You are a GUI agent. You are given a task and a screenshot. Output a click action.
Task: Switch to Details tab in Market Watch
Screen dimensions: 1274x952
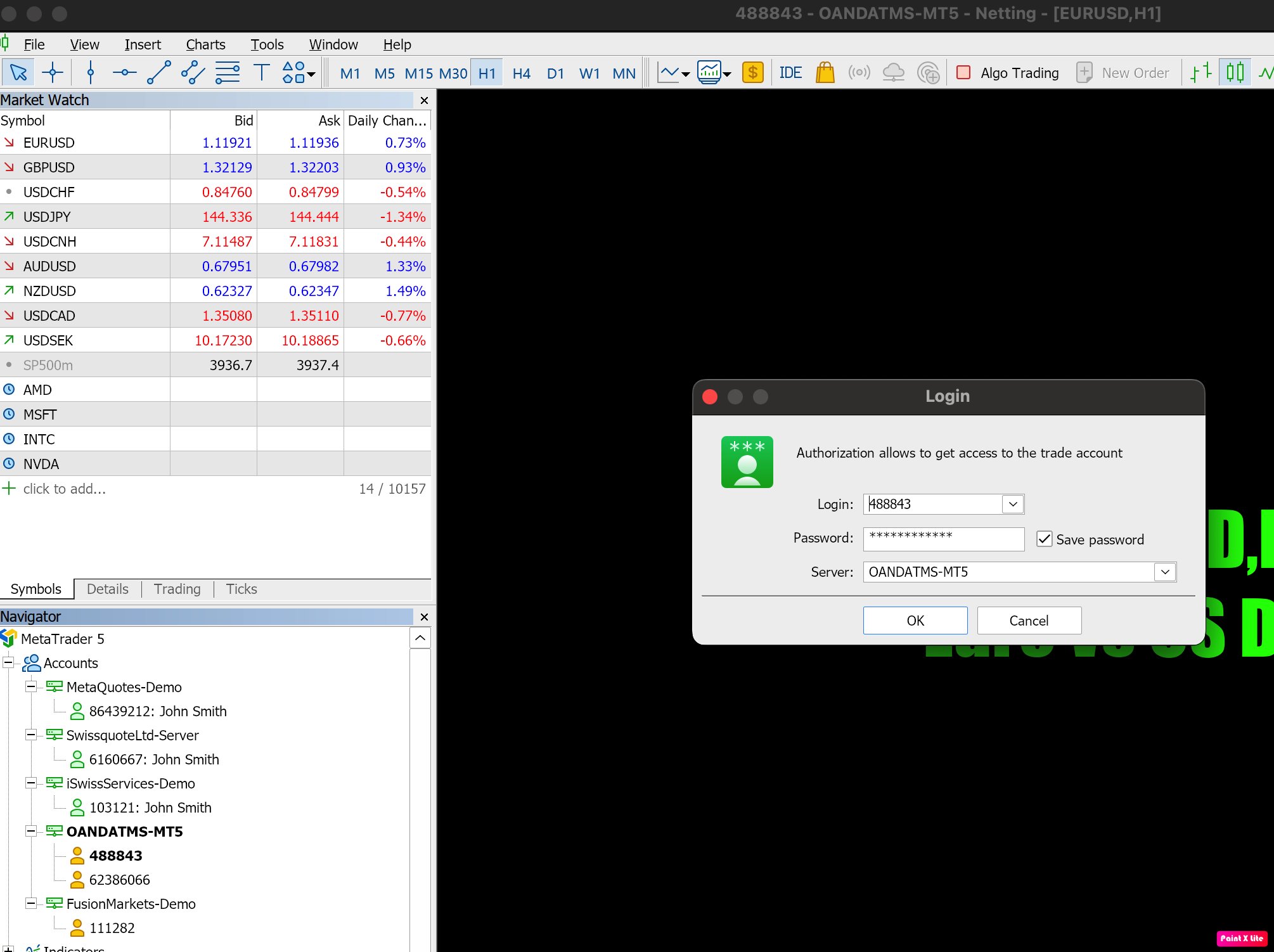pyautogui.click(x=107, y=589)
